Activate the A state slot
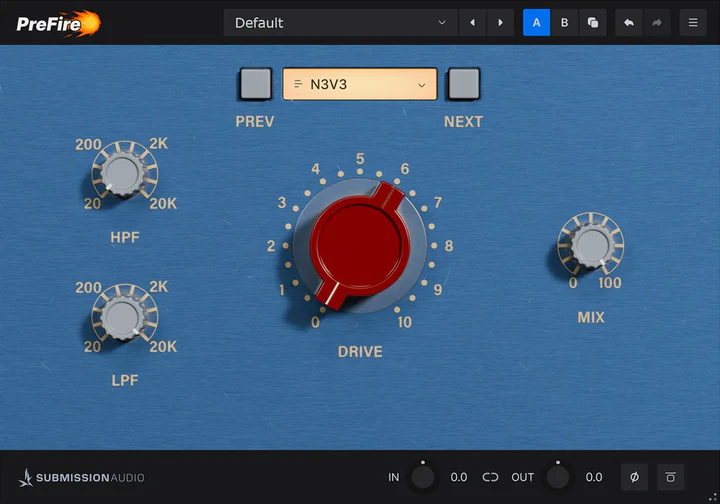Viewport: 720px width, 504px height. (536, 22)
